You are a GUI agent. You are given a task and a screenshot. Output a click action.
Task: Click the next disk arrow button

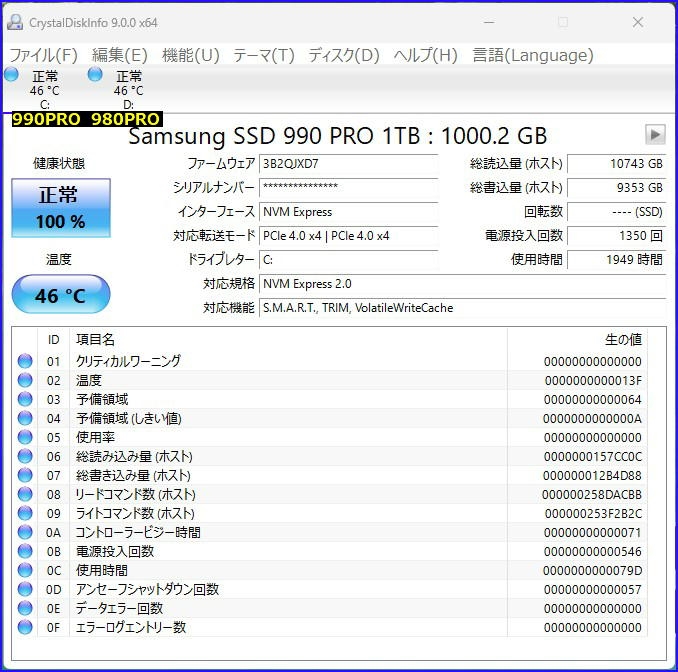coord(655,134)
